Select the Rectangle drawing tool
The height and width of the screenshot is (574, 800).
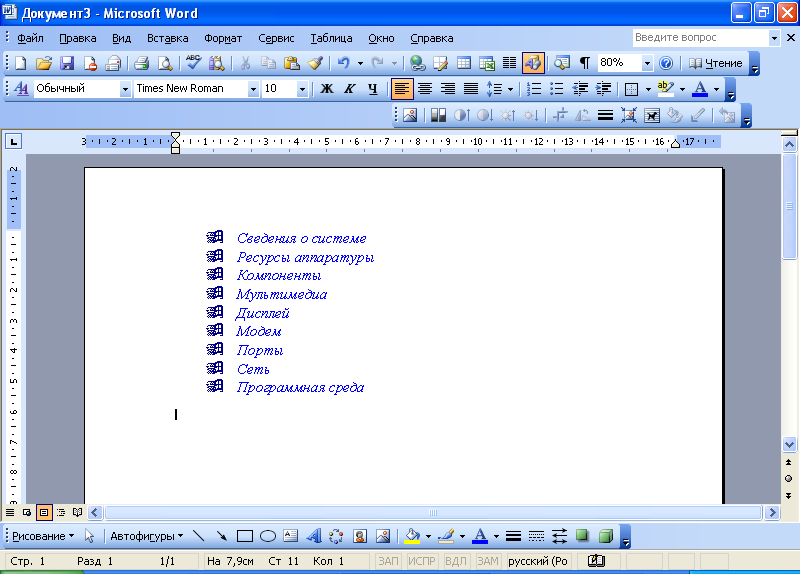(245, 536)
